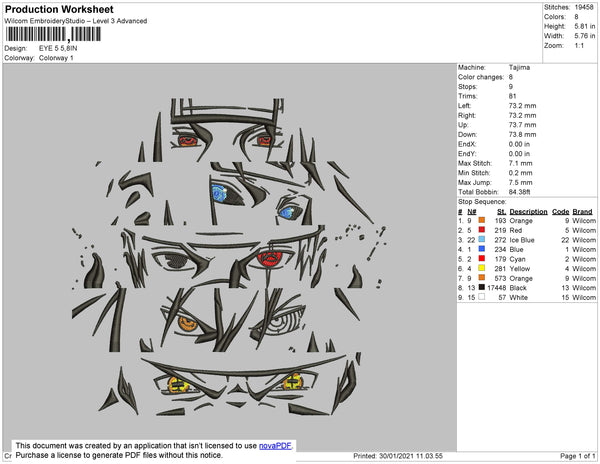Viewport: 600px width, 464px height.
Task: Click Total Bobbin value 84.38ft
Action: click(520, 192)
